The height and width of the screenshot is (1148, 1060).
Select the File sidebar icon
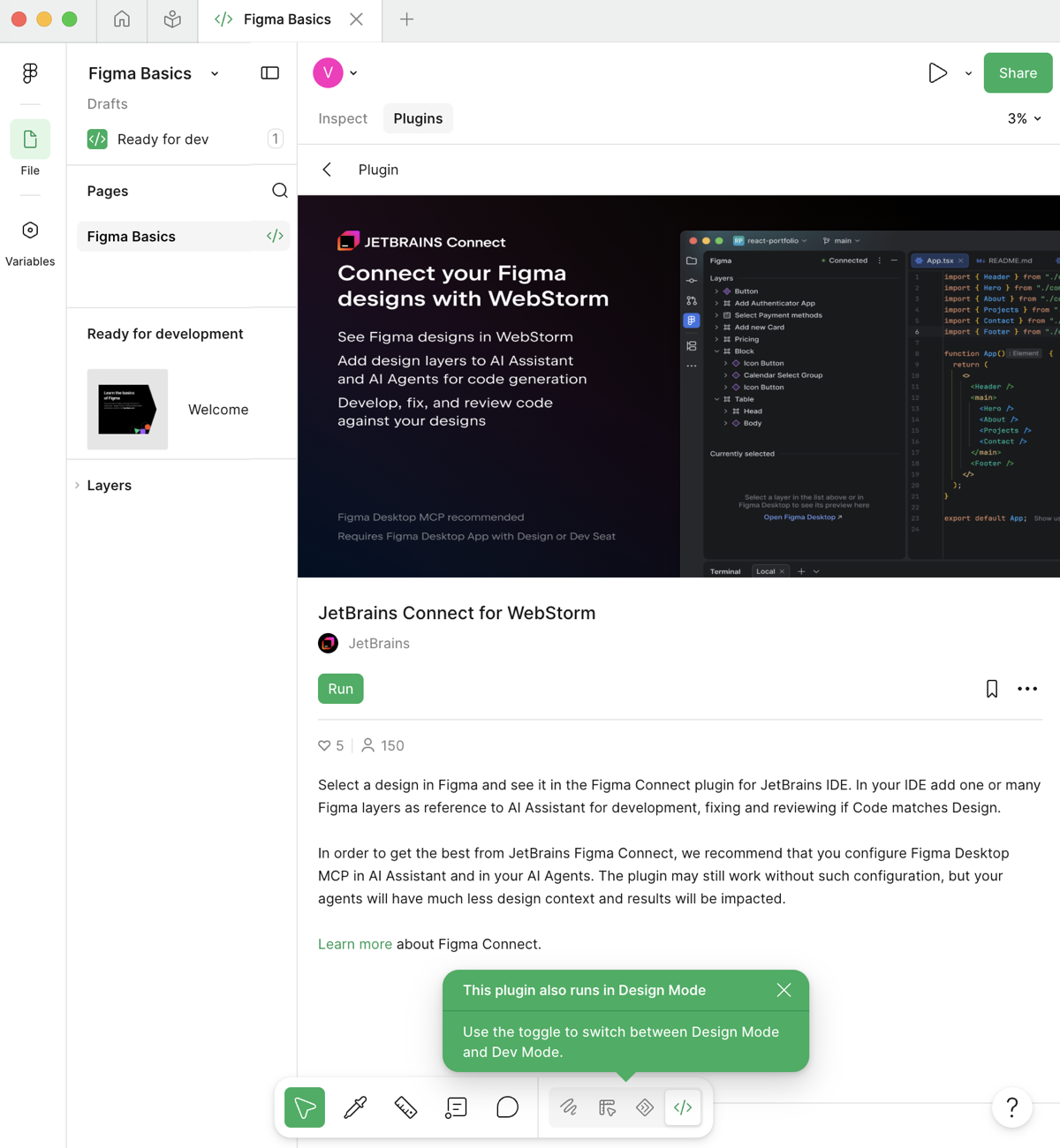pos(30,140)
